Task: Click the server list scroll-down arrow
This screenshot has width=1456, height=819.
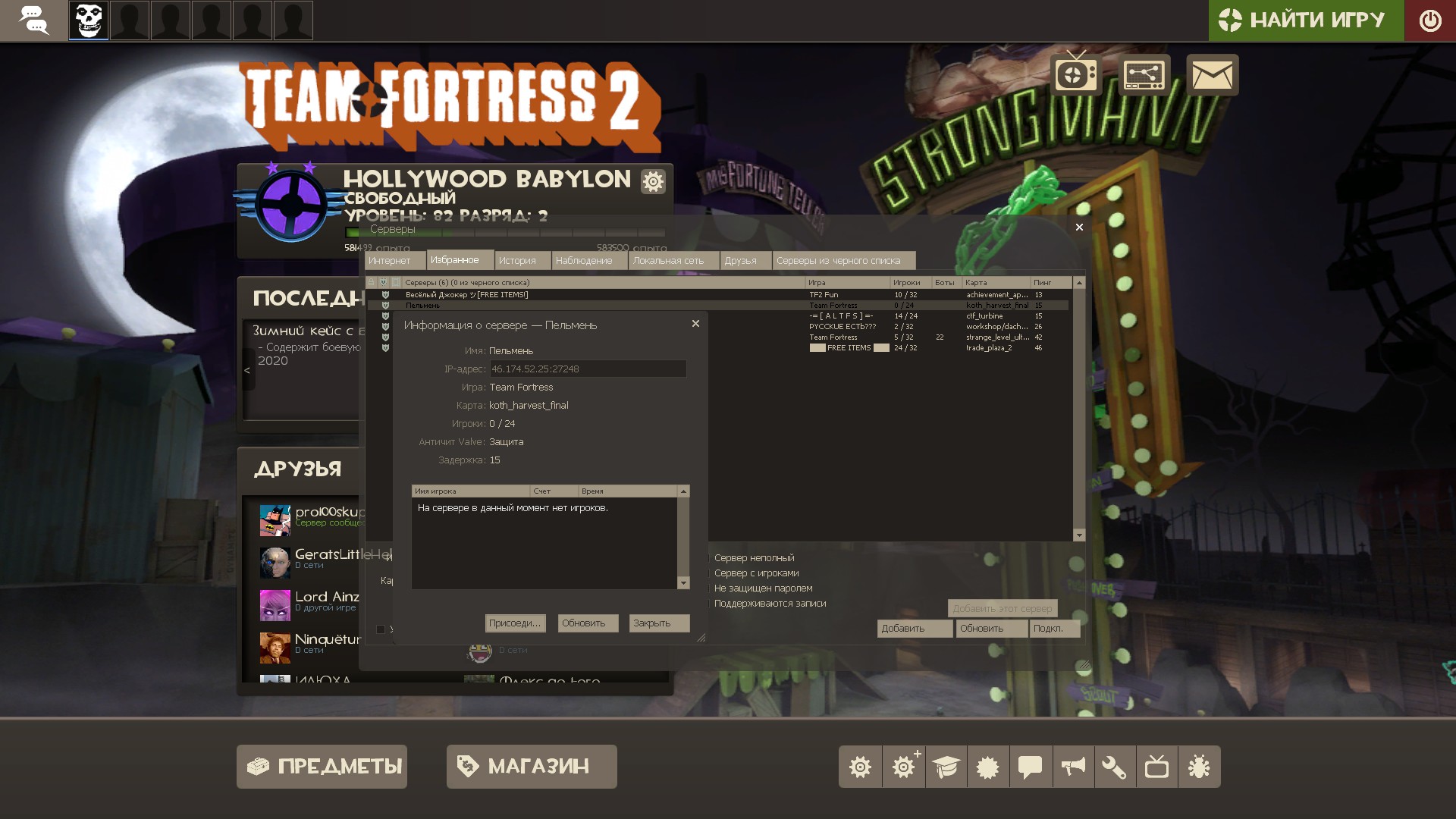Action: (x=1079, y=535)
